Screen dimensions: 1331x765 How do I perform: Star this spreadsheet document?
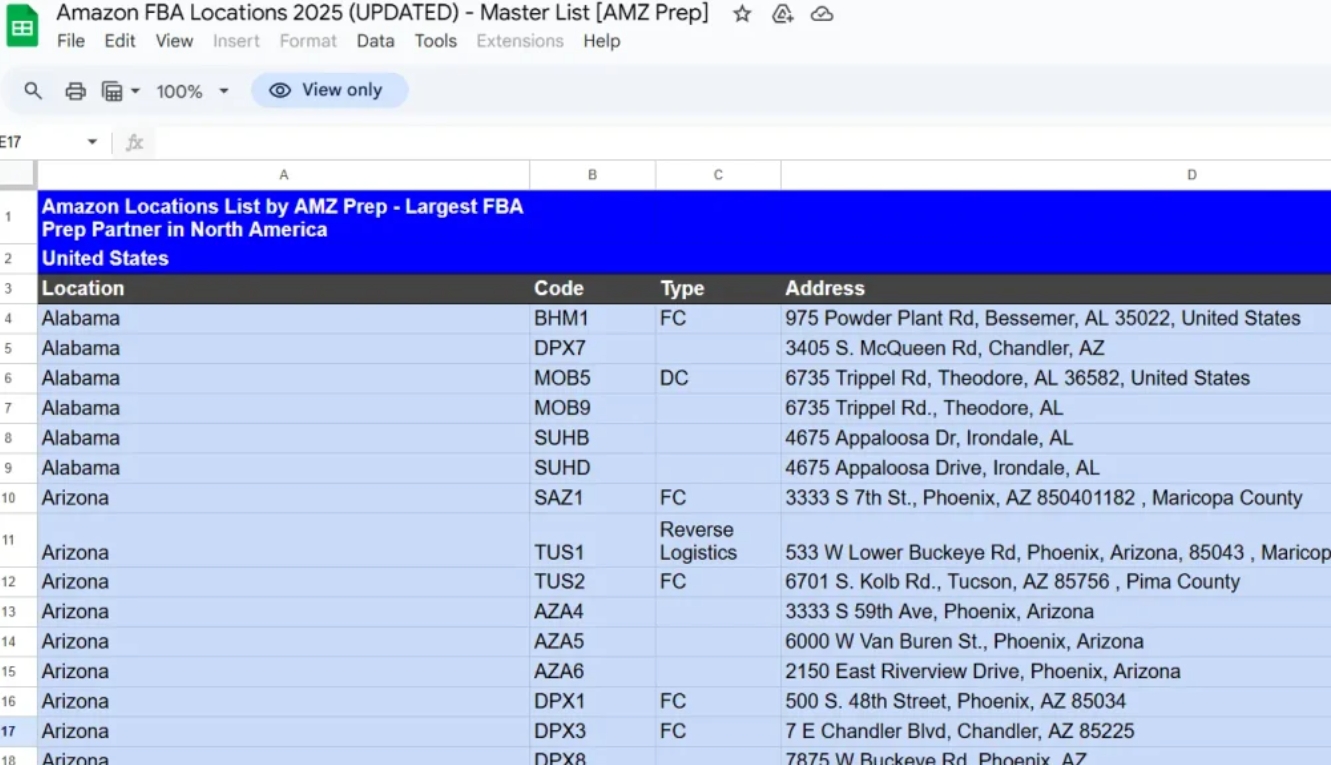[742, 14]
